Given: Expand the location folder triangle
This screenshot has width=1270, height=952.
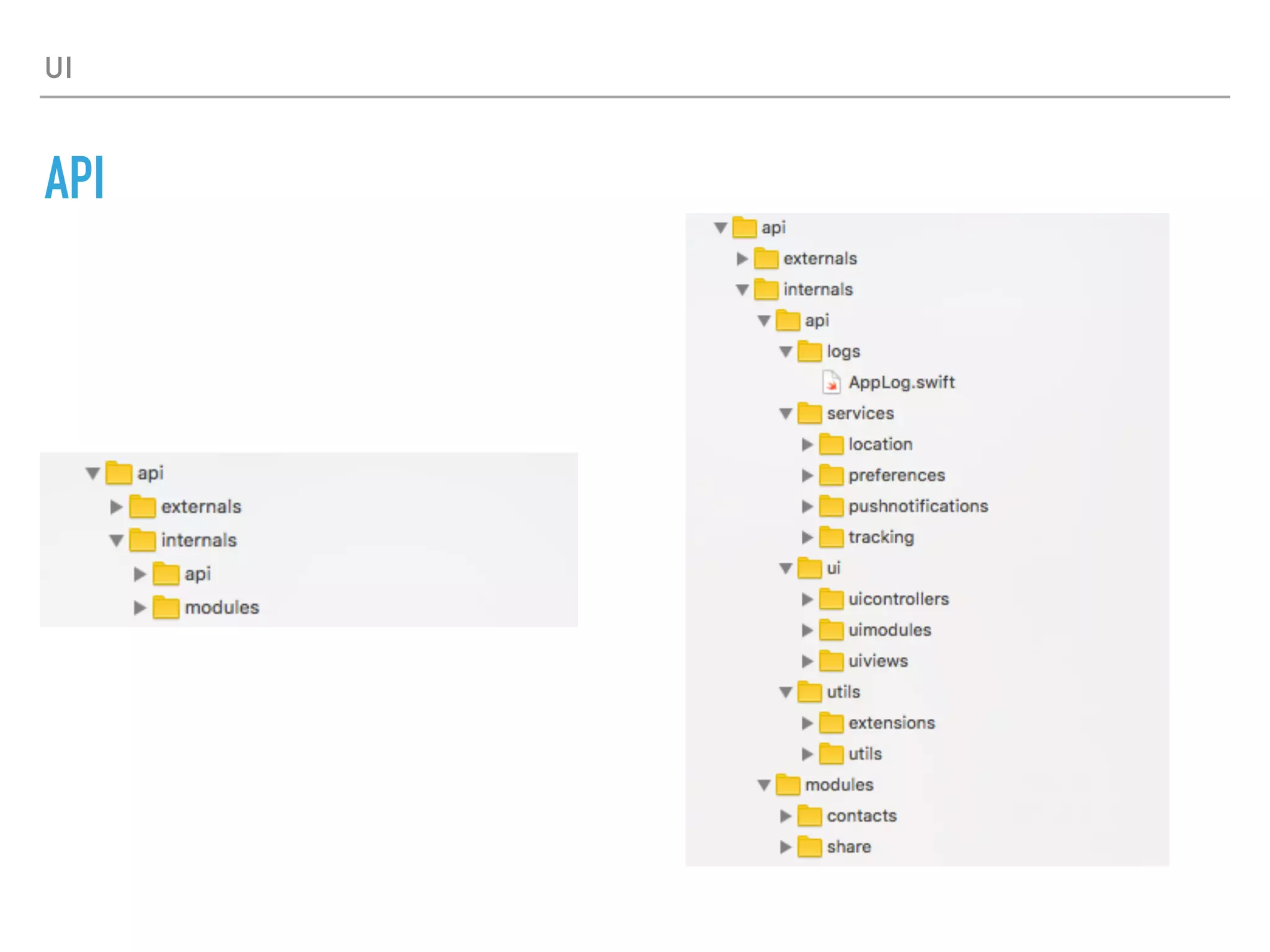Looking at the screenshot, I should tap(807, 444).
